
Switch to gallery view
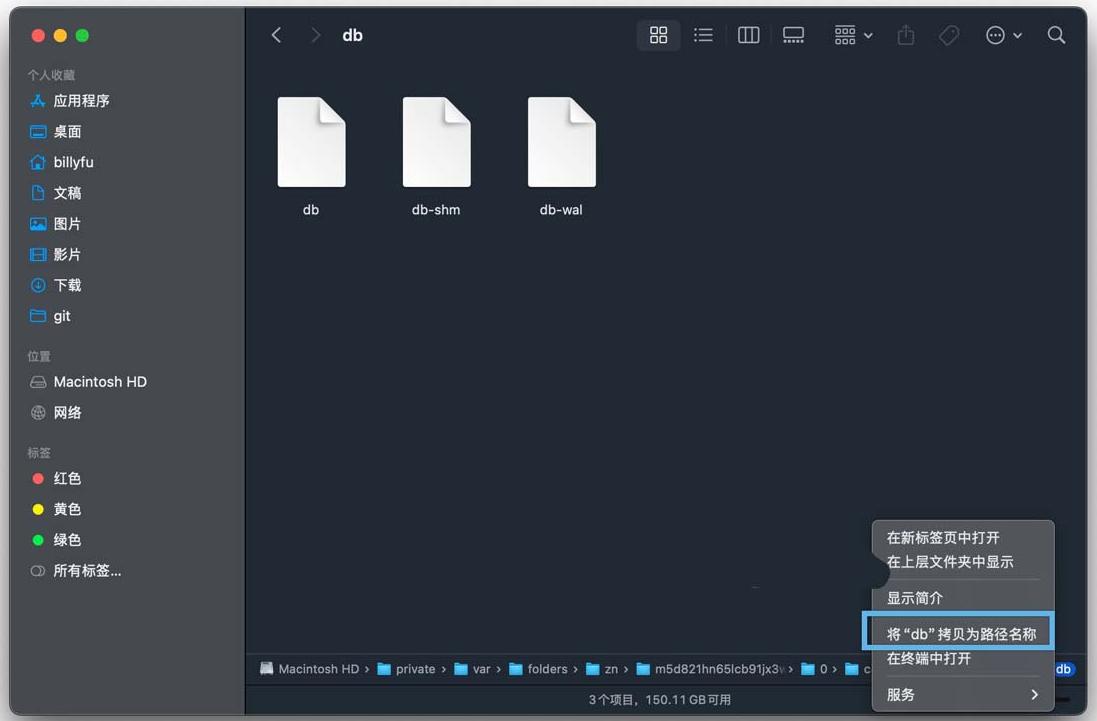[793, 35]
